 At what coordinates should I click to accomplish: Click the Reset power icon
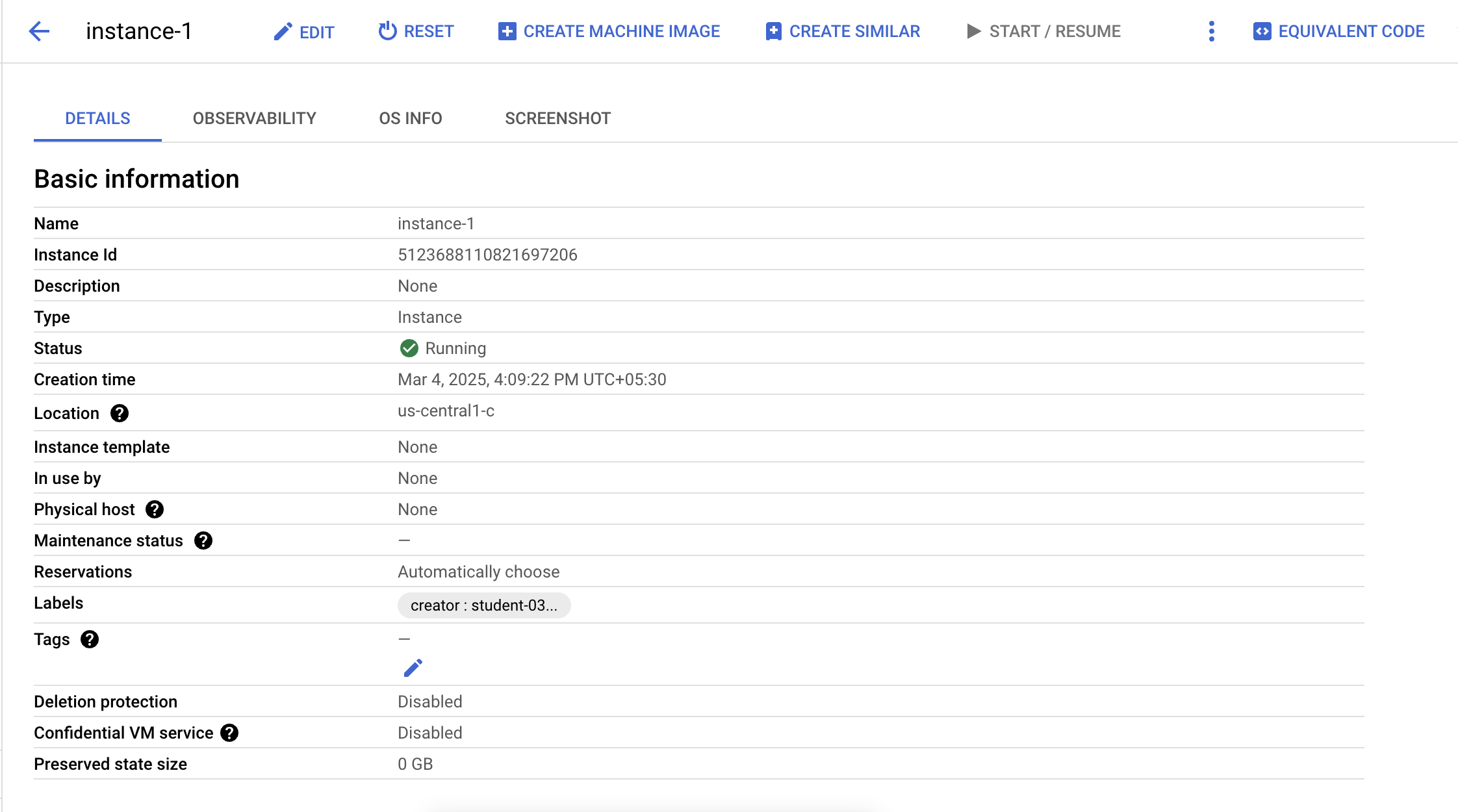(x=387, y=31)
